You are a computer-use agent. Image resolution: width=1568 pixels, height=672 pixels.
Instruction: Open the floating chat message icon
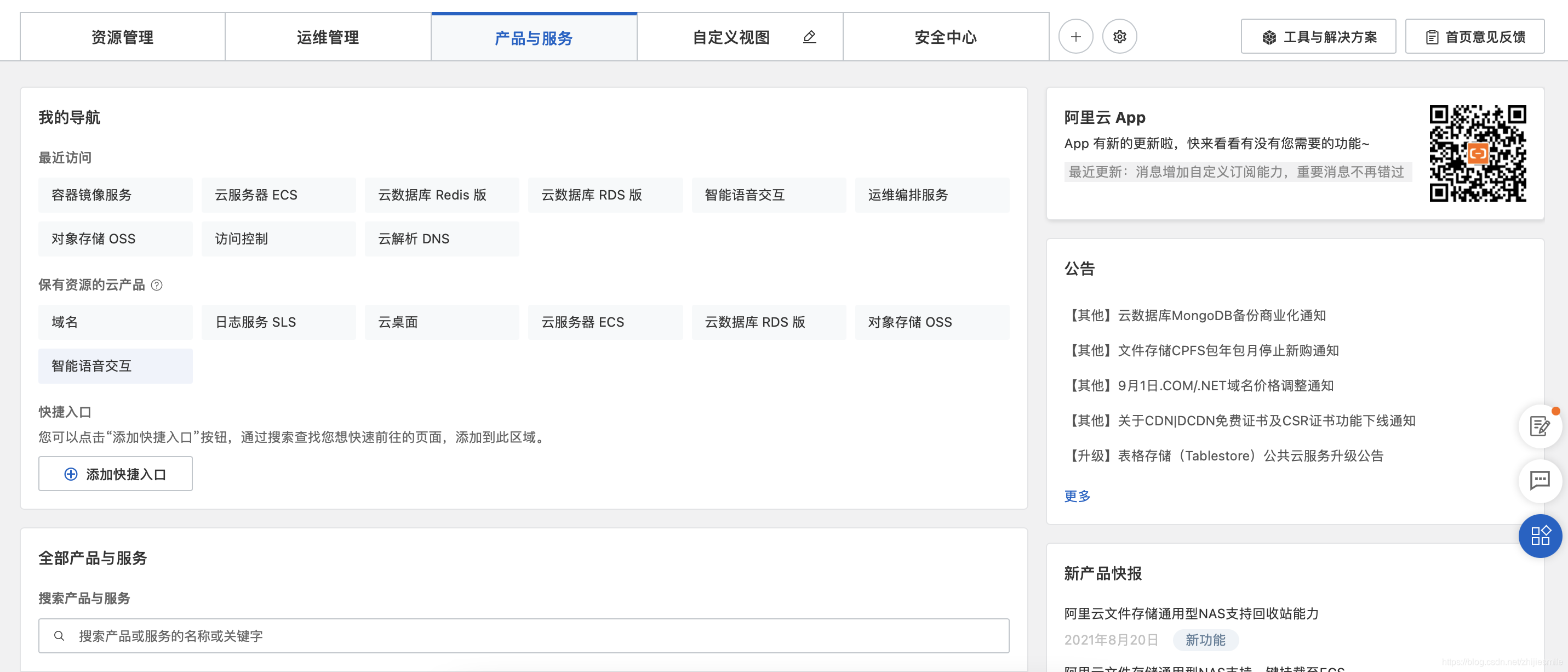pyautogui.click(x=1540, y=480)
